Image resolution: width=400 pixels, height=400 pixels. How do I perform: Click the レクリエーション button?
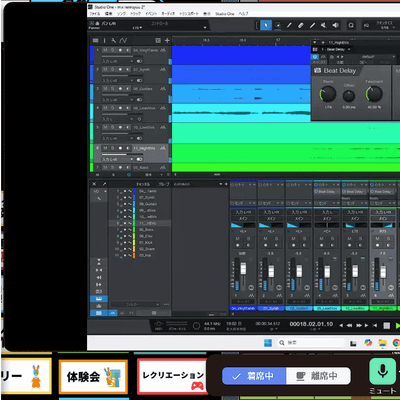[172, 377]
